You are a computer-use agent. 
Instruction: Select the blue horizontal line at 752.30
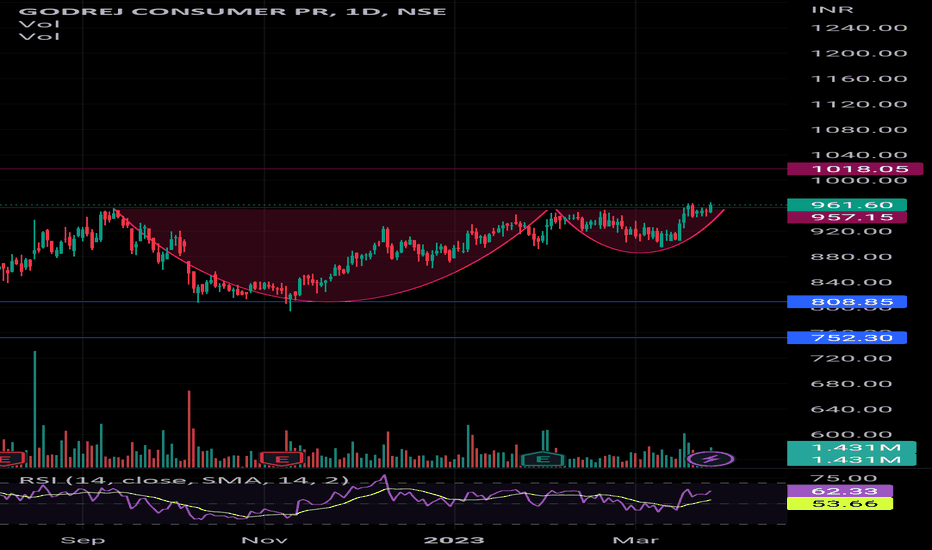[x=393, y=338]
